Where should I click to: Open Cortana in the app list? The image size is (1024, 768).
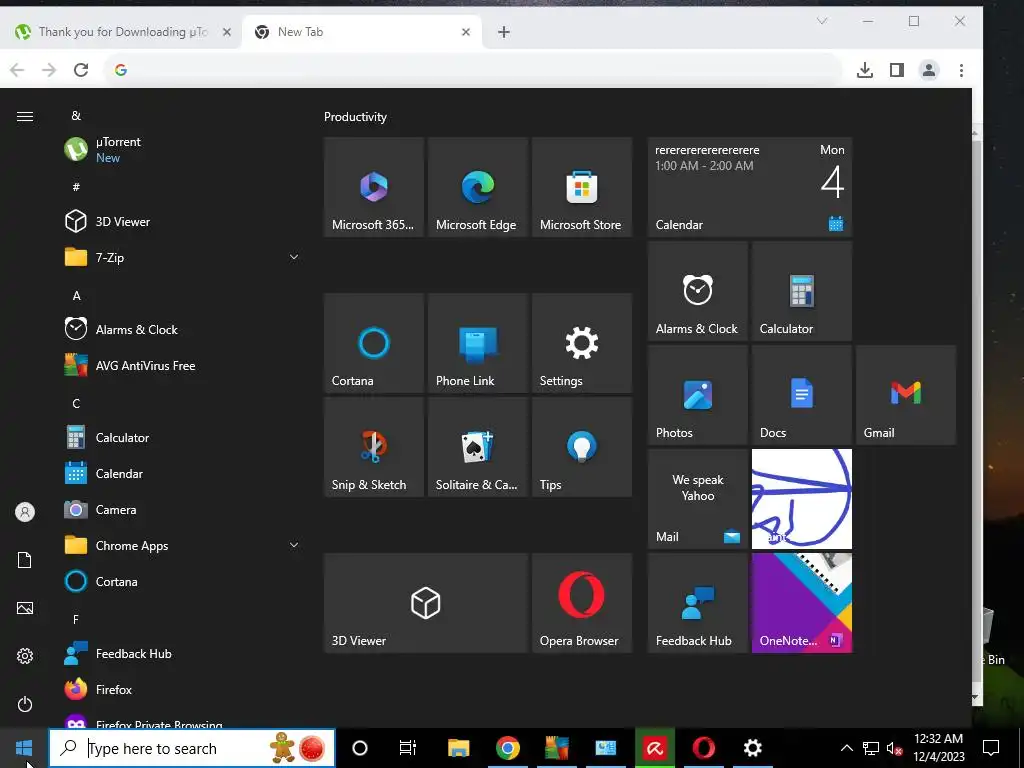point(182,581)
